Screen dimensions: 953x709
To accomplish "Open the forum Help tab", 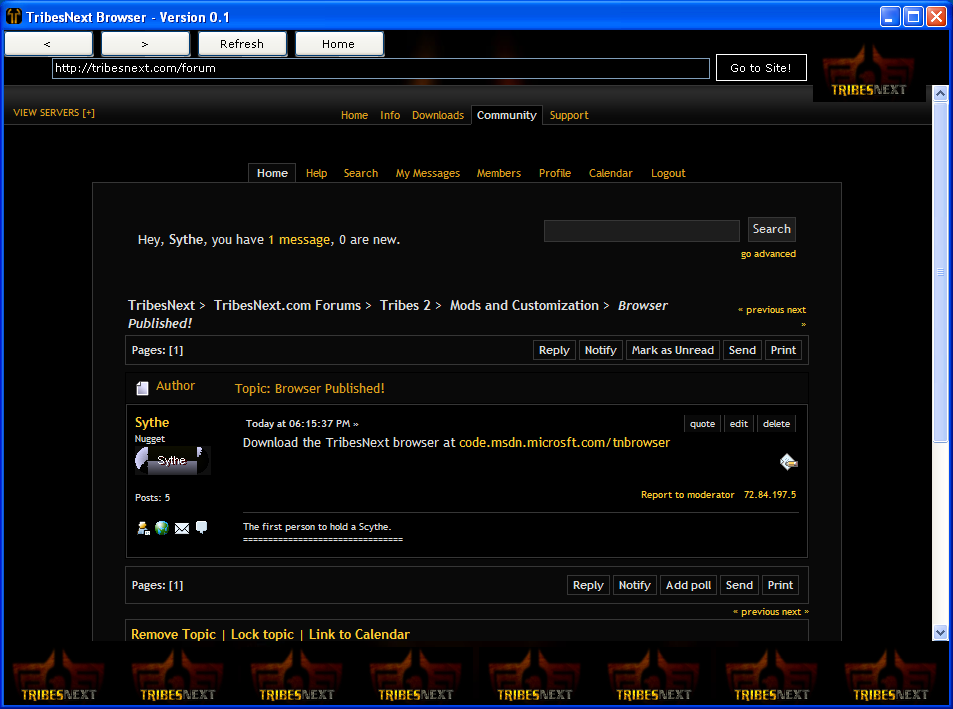I will (x=317, y=173).
